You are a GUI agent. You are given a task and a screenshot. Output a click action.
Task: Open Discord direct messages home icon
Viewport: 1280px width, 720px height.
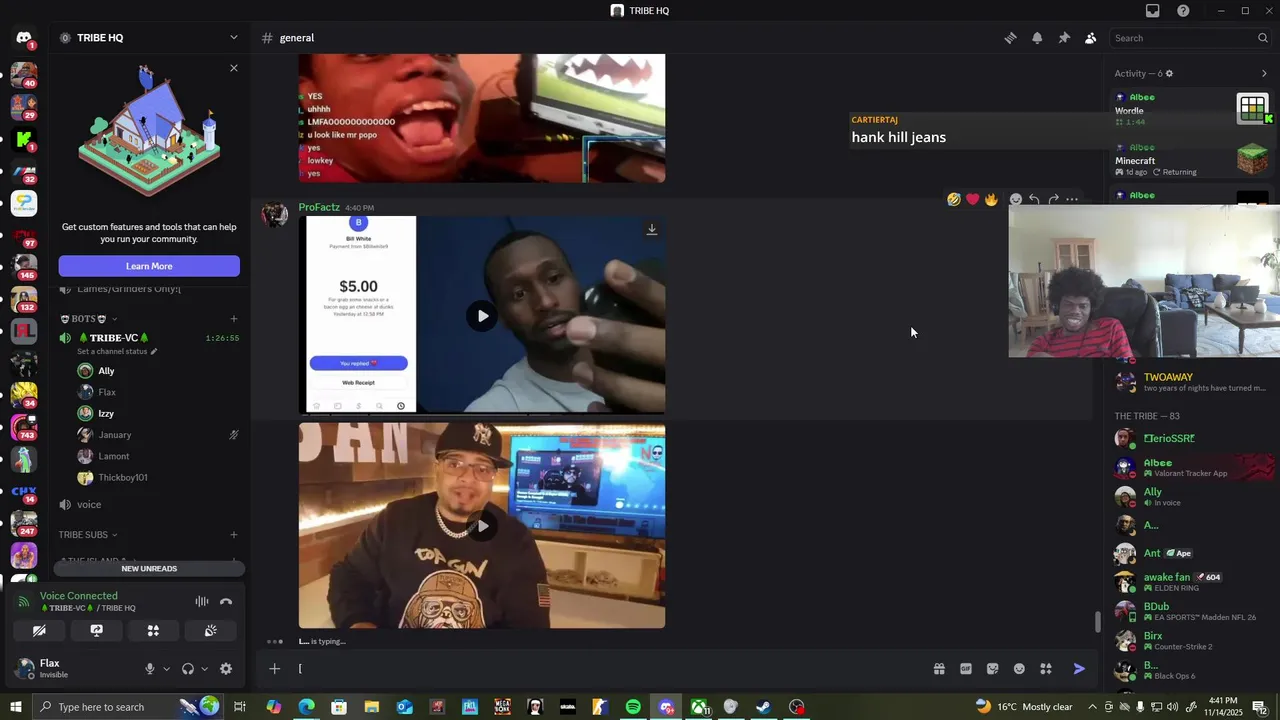click(23, 38)
